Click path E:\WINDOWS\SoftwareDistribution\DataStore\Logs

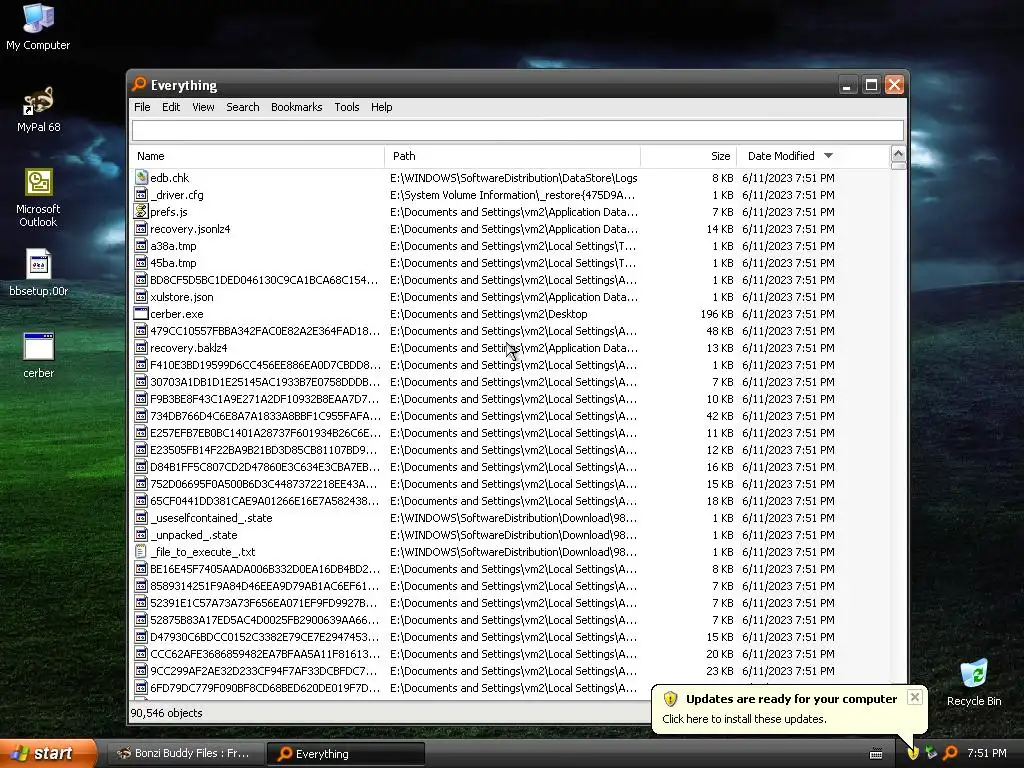pyautogui.click(x=514, y=178)
